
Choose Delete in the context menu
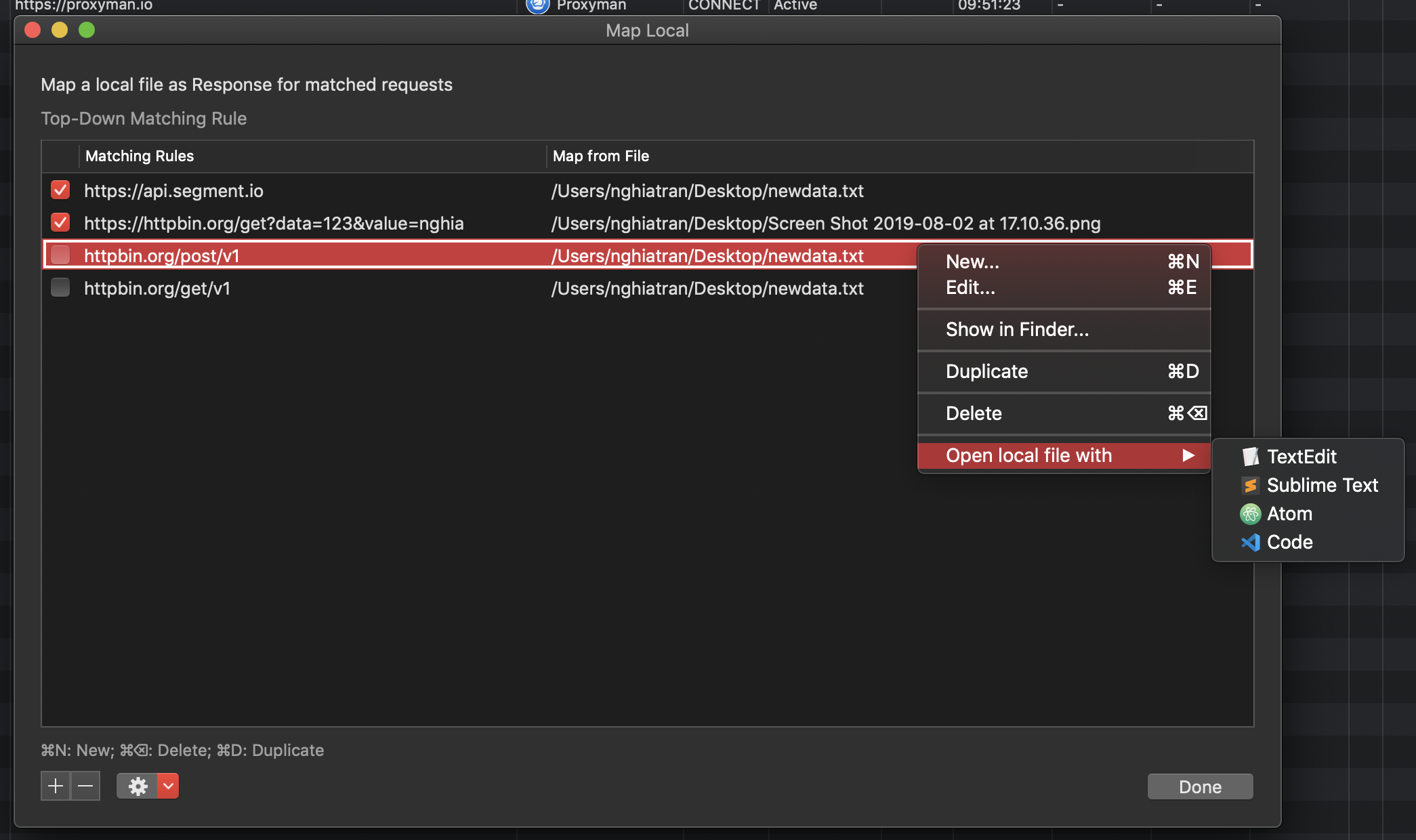[x=974, y=413]
